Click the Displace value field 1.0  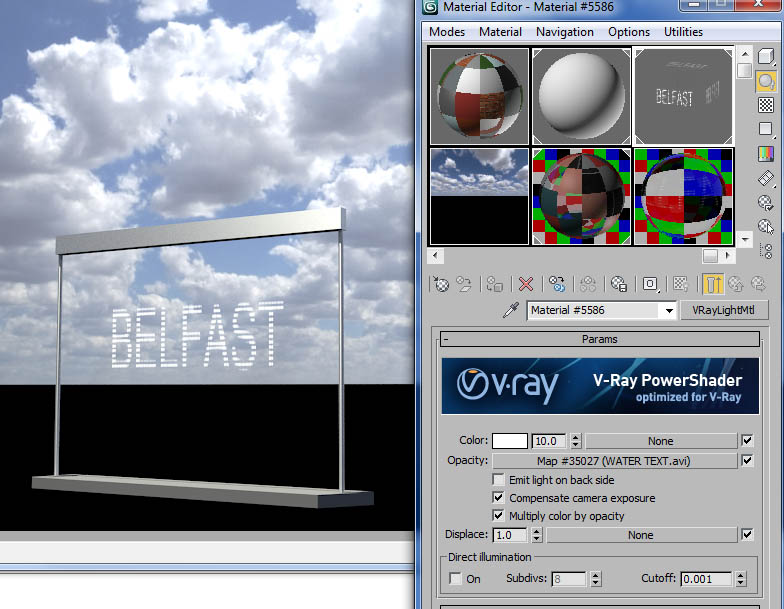(x=510, y=535)
